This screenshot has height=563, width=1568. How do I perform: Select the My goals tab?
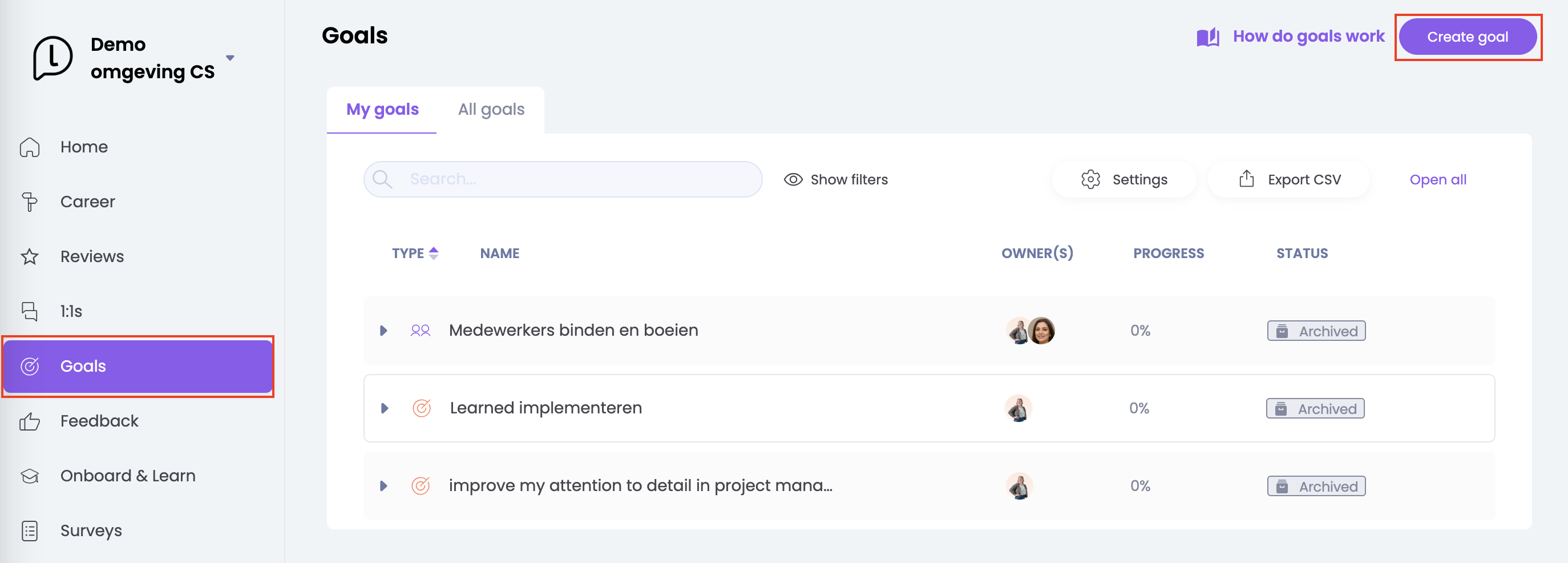(x=382, y=110)
